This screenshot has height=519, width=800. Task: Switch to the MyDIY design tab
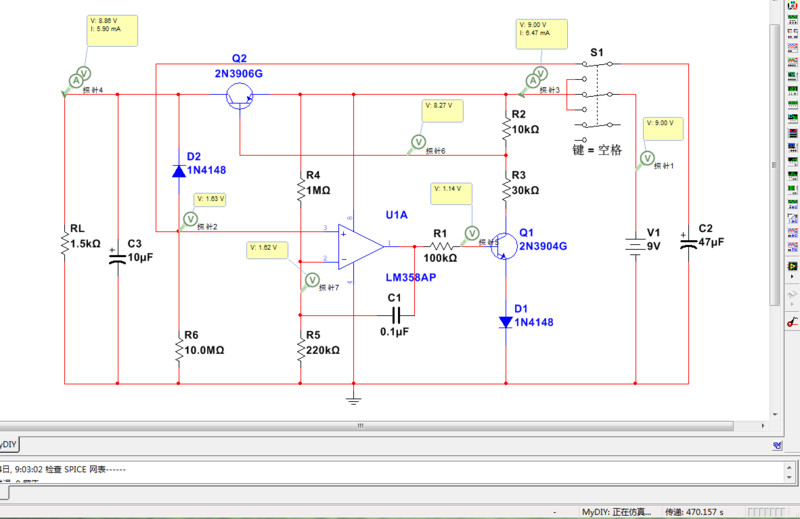pos(8,445)
